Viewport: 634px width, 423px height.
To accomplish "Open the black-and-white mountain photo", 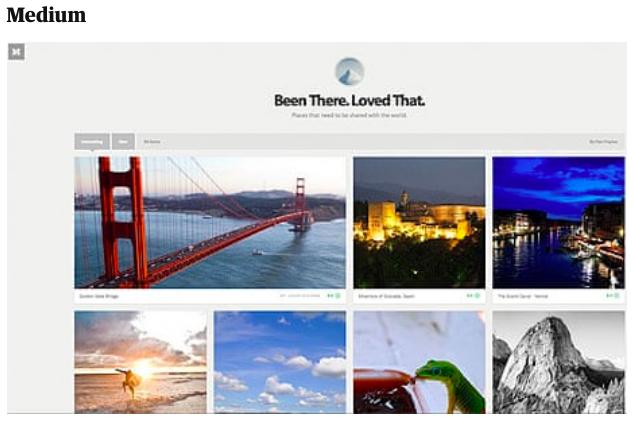I will 558,362.
